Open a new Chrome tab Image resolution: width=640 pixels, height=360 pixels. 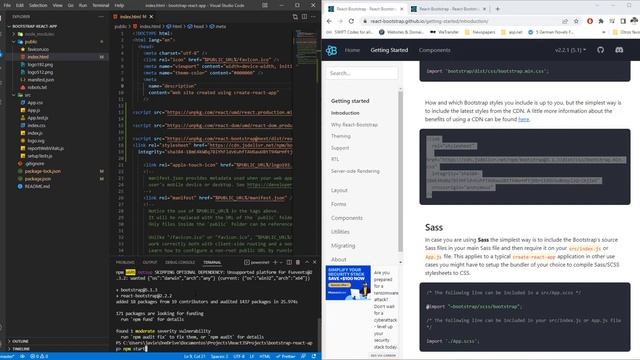pyautogui.click(x=498, y=9)
